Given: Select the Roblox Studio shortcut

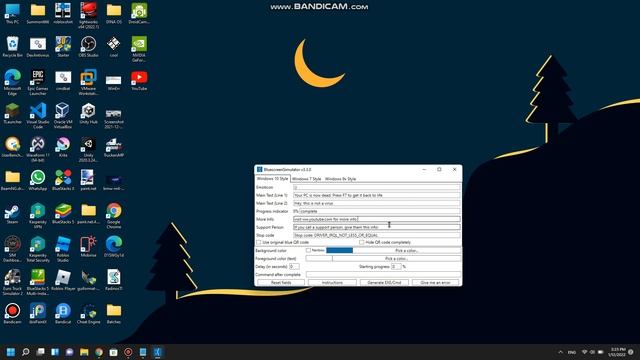Looking at the screenshot, I should [x=63, y=249].
